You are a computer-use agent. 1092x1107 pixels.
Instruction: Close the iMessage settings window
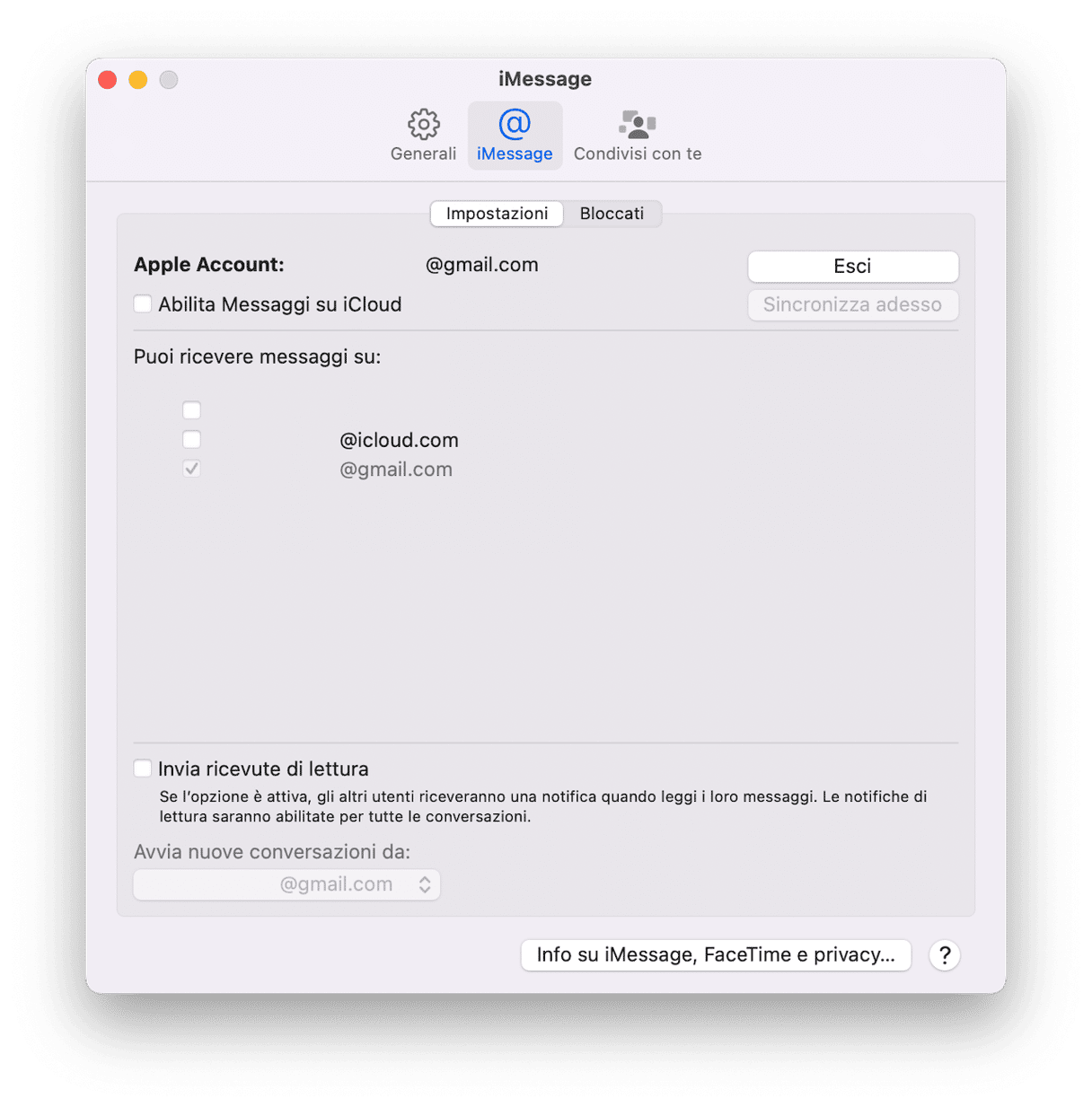(x=108, y=80)
